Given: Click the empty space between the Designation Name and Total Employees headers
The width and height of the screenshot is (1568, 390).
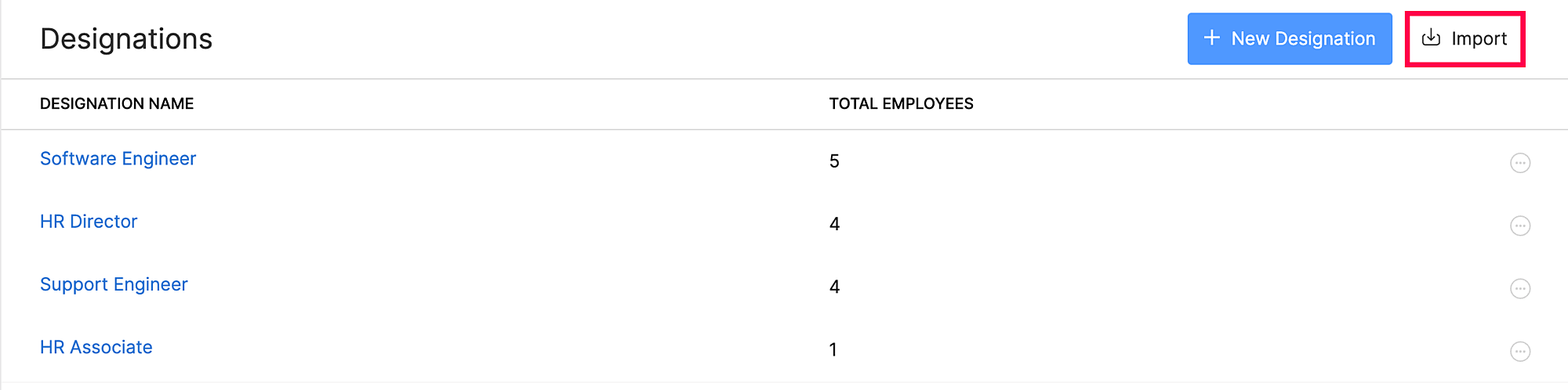Looking at the screenshot, I should (x=510, y=103).
